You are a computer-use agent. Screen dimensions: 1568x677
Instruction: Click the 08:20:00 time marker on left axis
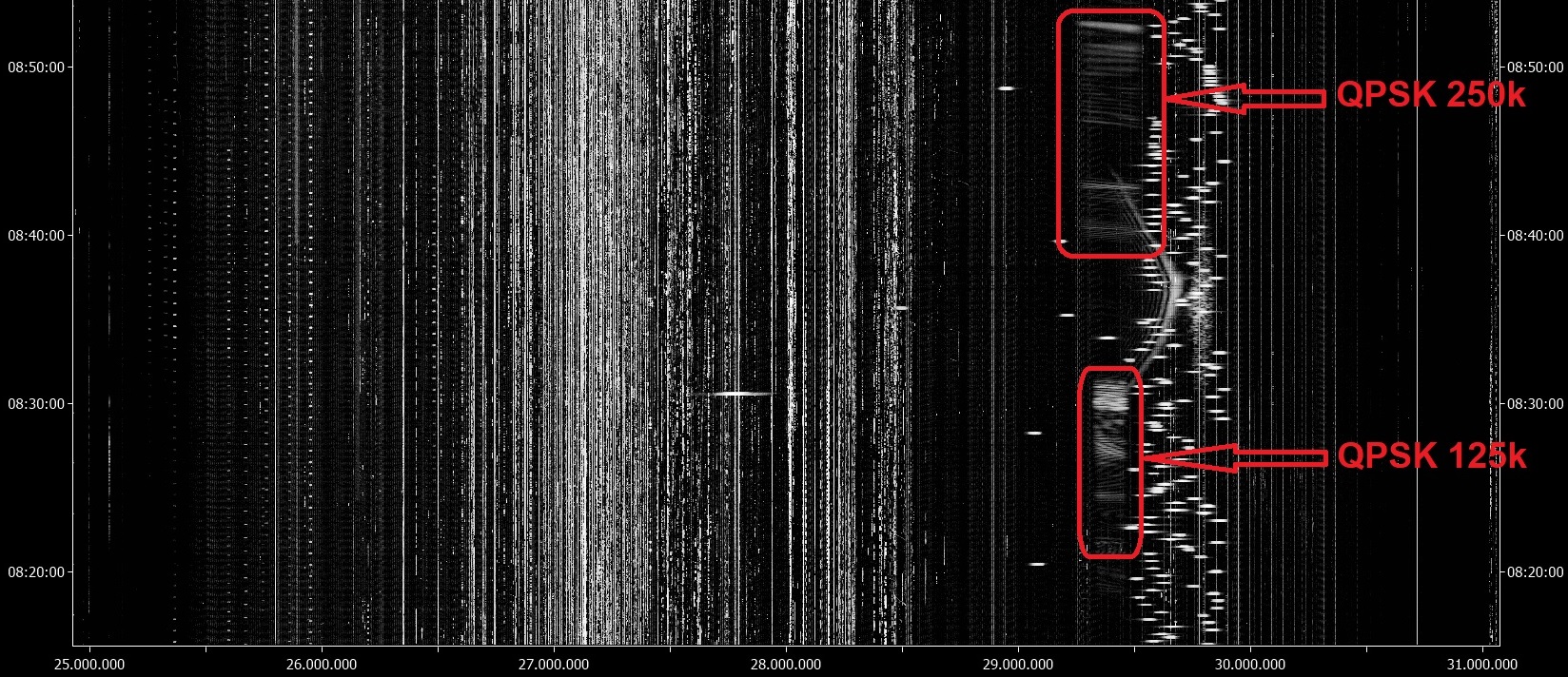tap(36, 572)
